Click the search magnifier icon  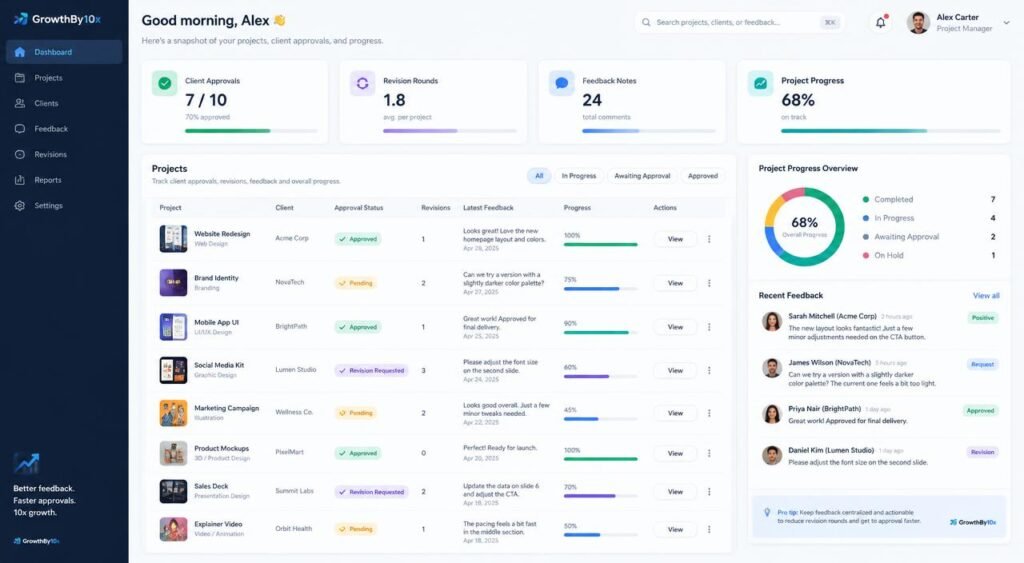[x=646, y=22]
